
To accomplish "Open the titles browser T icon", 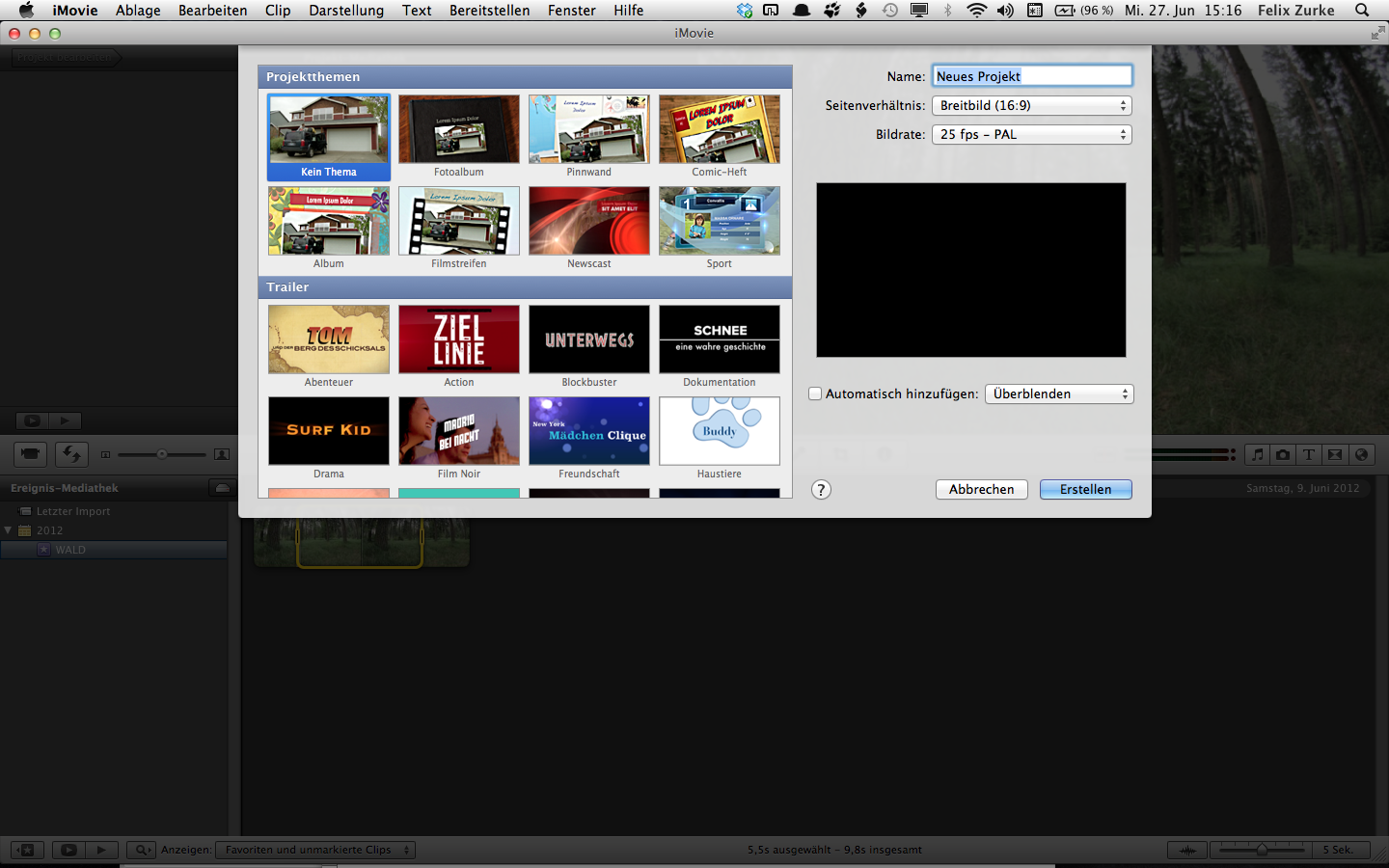I will tap(1309, 454).
